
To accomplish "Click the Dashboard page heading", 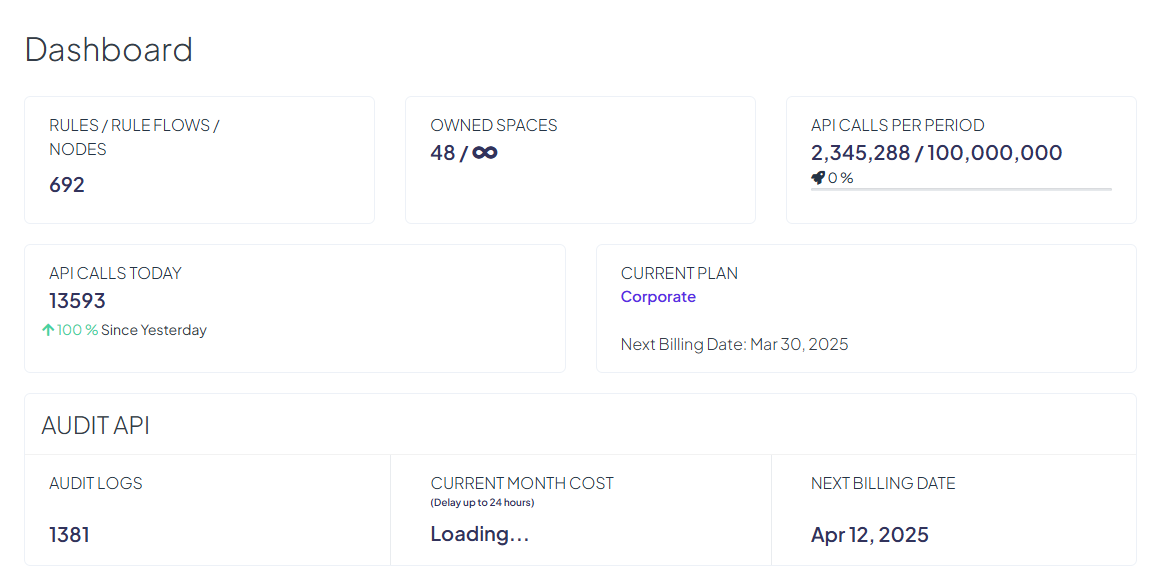I will [108, 49].
